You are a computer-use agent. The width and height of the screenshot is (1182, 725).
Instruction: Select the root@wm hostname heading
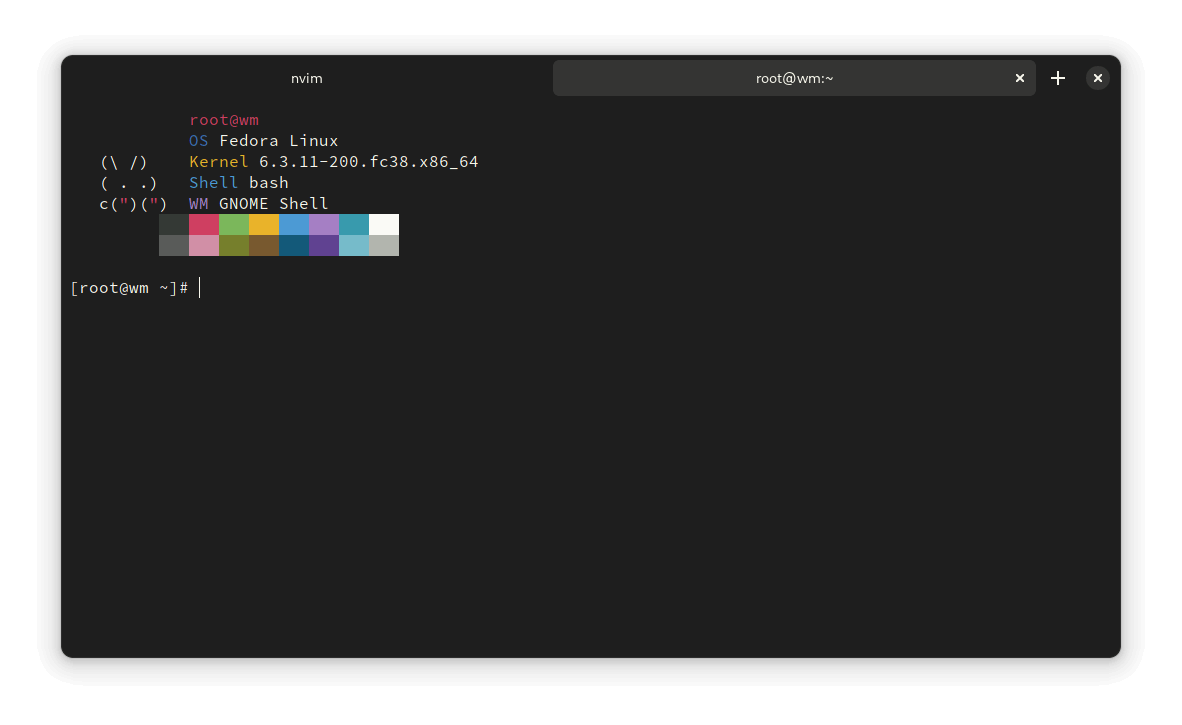point(223,119)
